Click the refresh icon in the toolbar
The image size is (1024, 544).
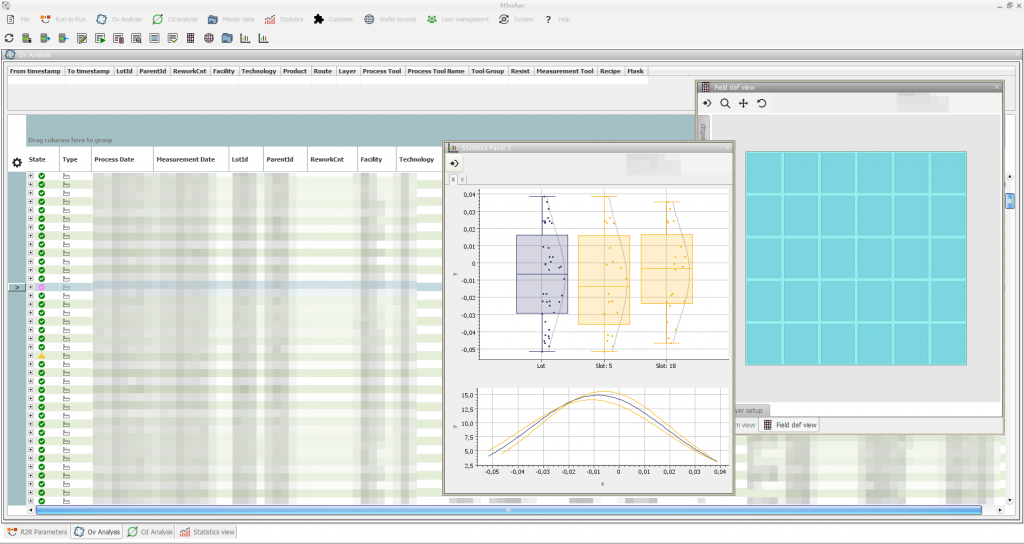pos(9,39)
